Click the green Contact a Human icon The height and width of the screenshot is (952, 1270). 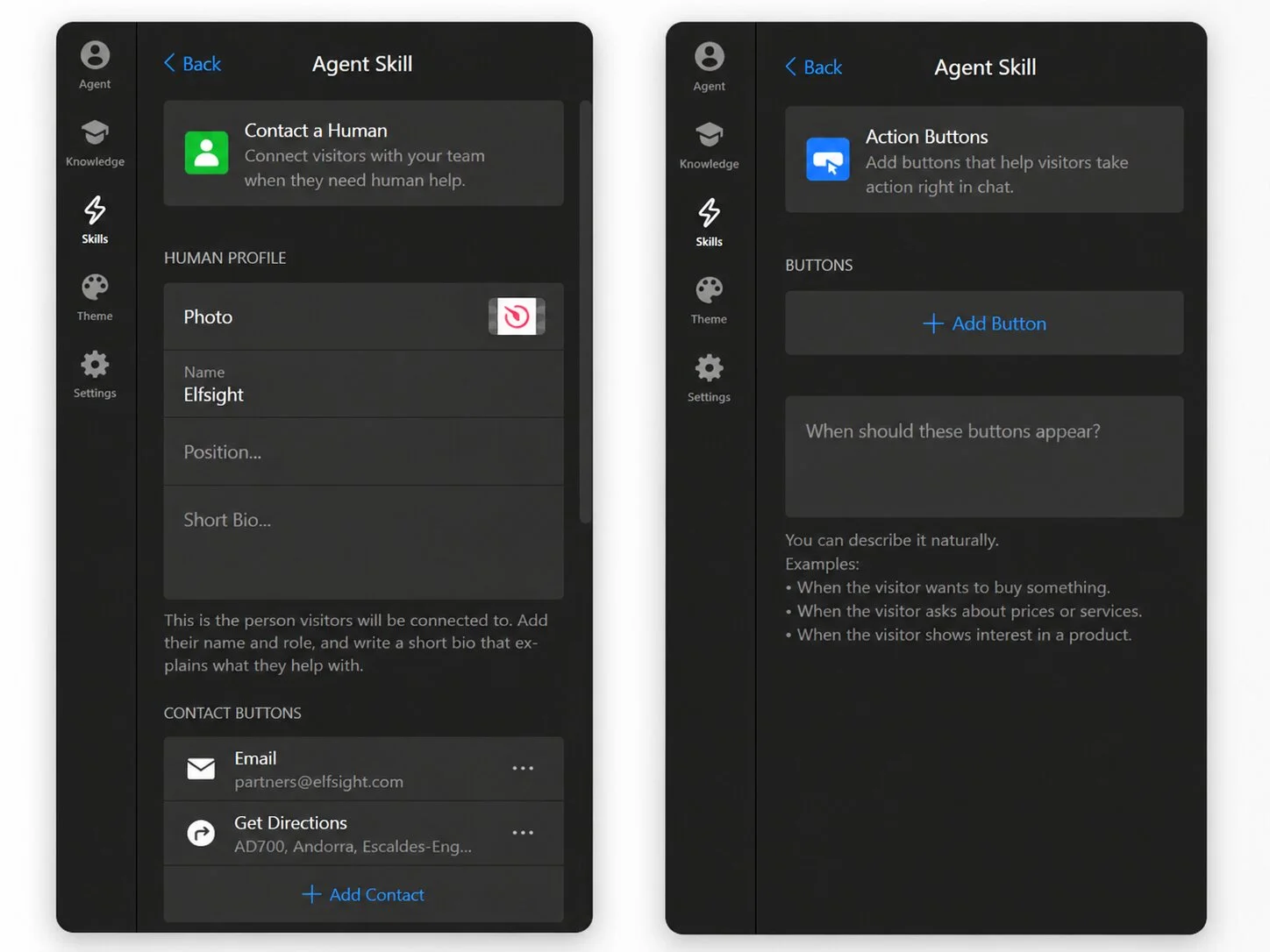(206, 153)
